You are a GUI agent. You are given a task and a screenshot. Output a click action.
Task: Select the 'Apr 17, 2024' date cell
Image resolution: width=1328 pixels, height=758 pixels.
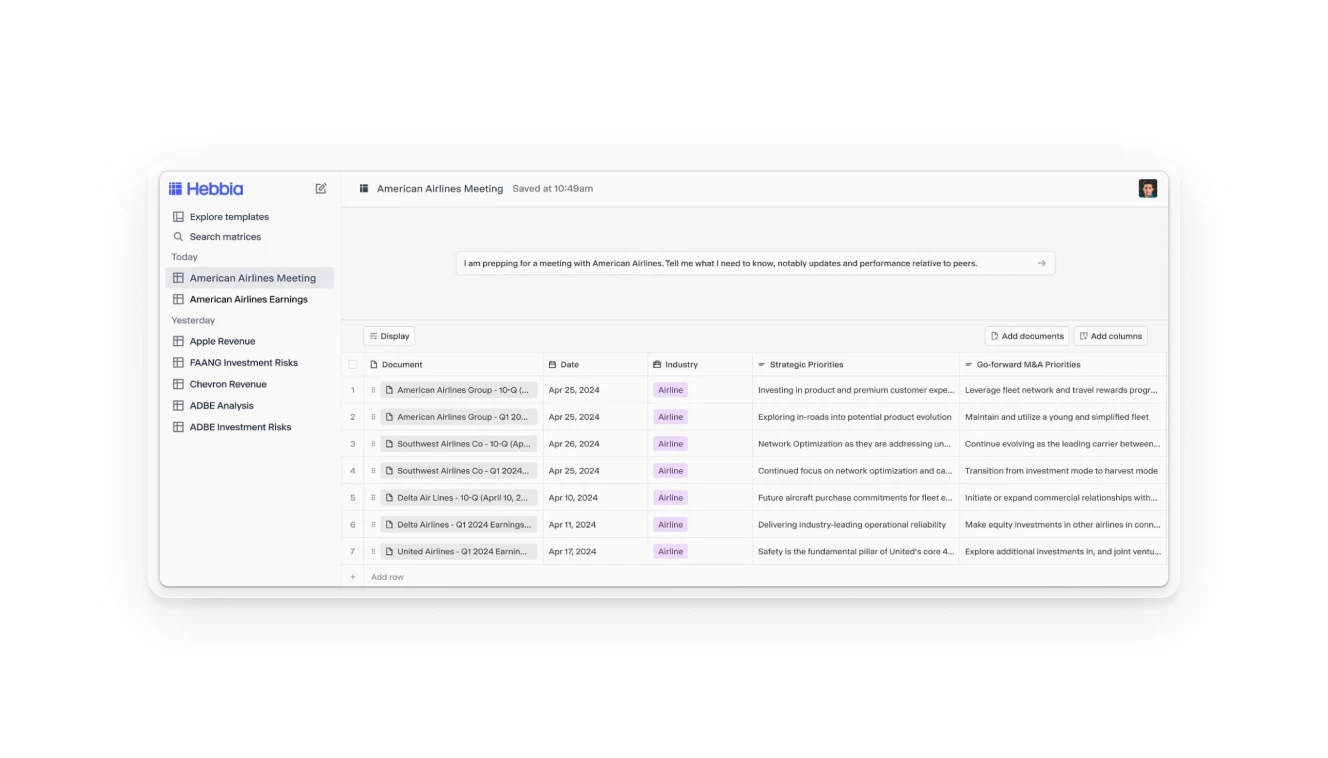click(595, 552)
